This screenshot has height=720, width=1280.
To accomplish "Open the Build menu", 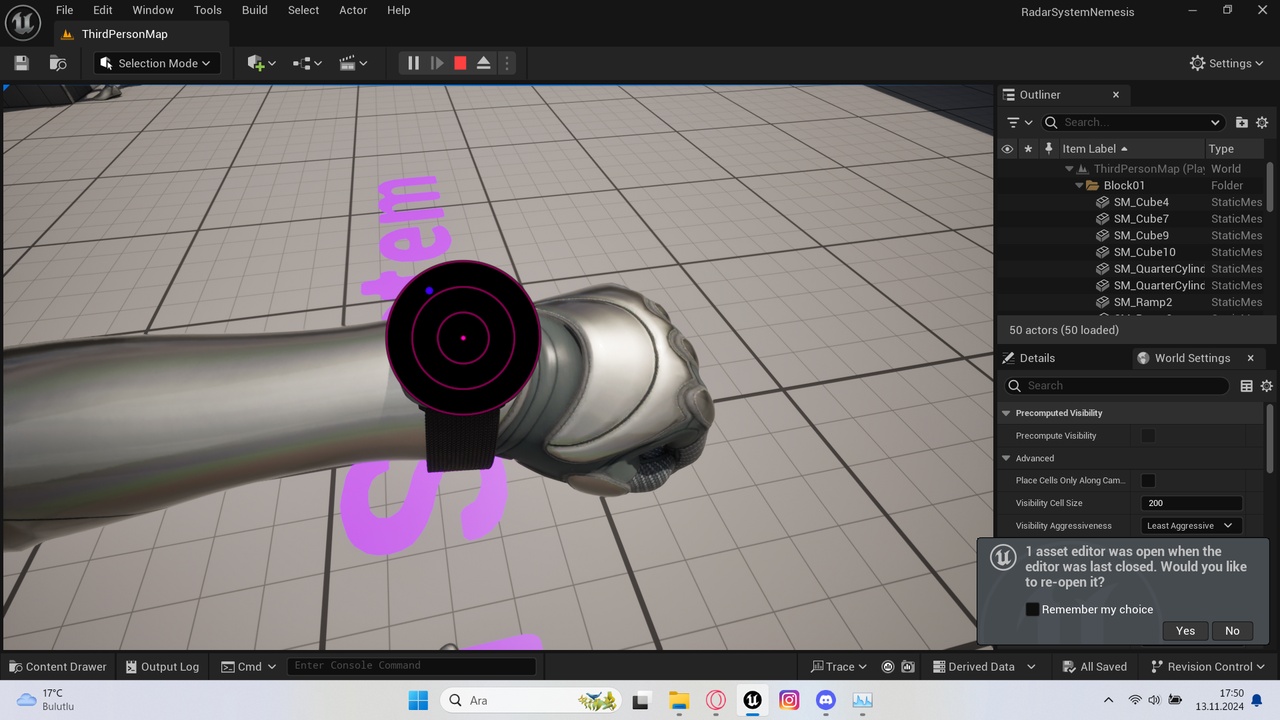I will [x=255, y=10].
